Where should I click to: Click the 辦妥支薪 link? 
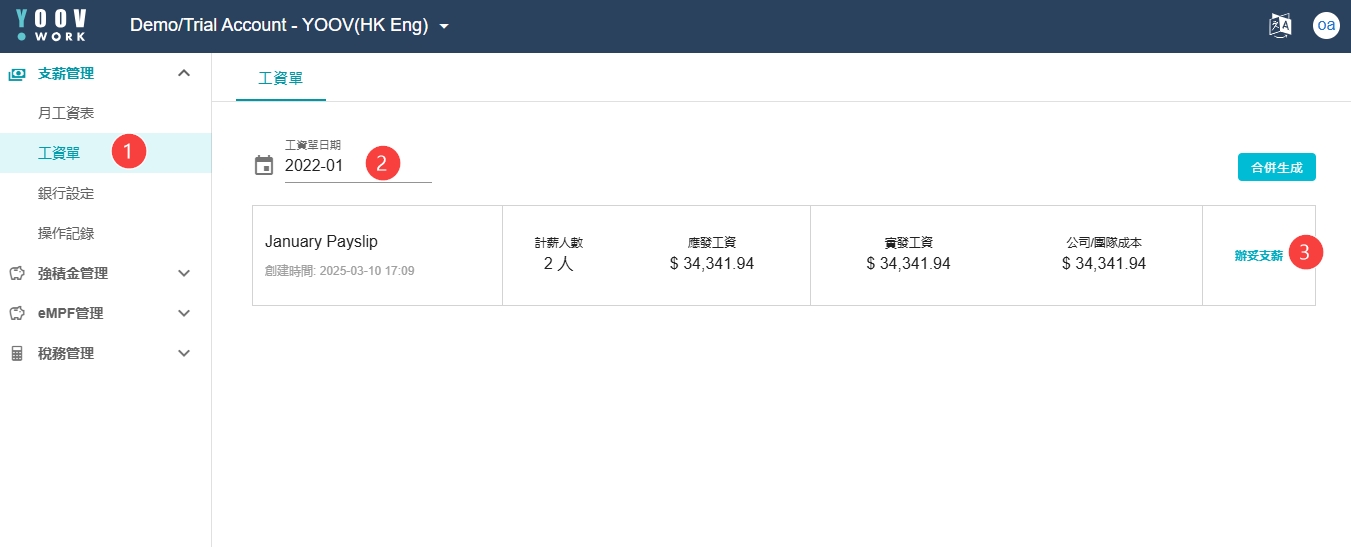pyautogui.click(x=1258, y=256)
